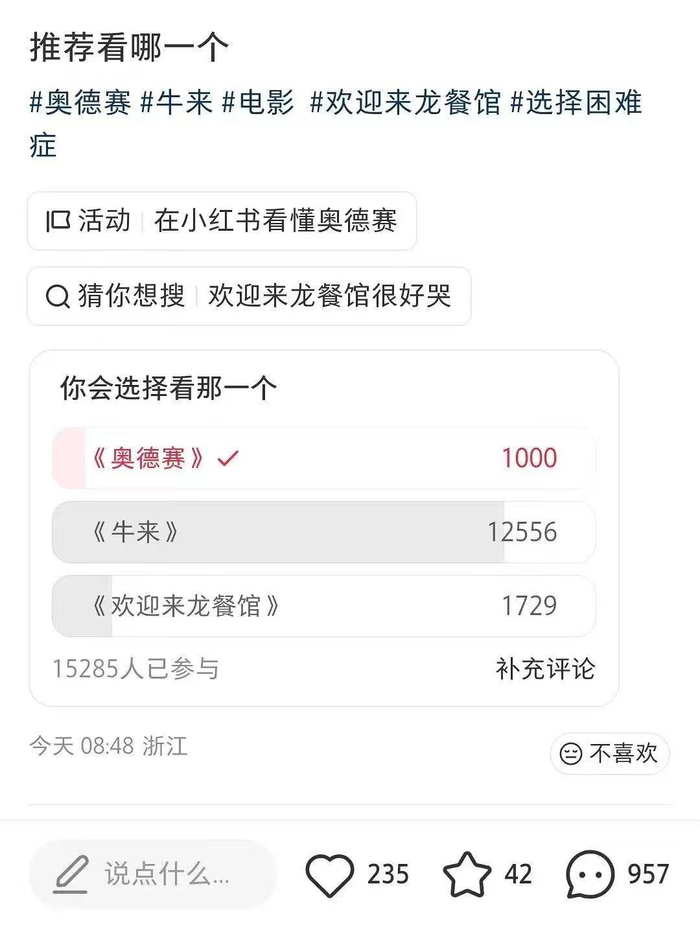This screenshot has width=700, height=932.
Task: Open the #欢迎来龙餐馆 hashtag
Action: click(406, 102)
